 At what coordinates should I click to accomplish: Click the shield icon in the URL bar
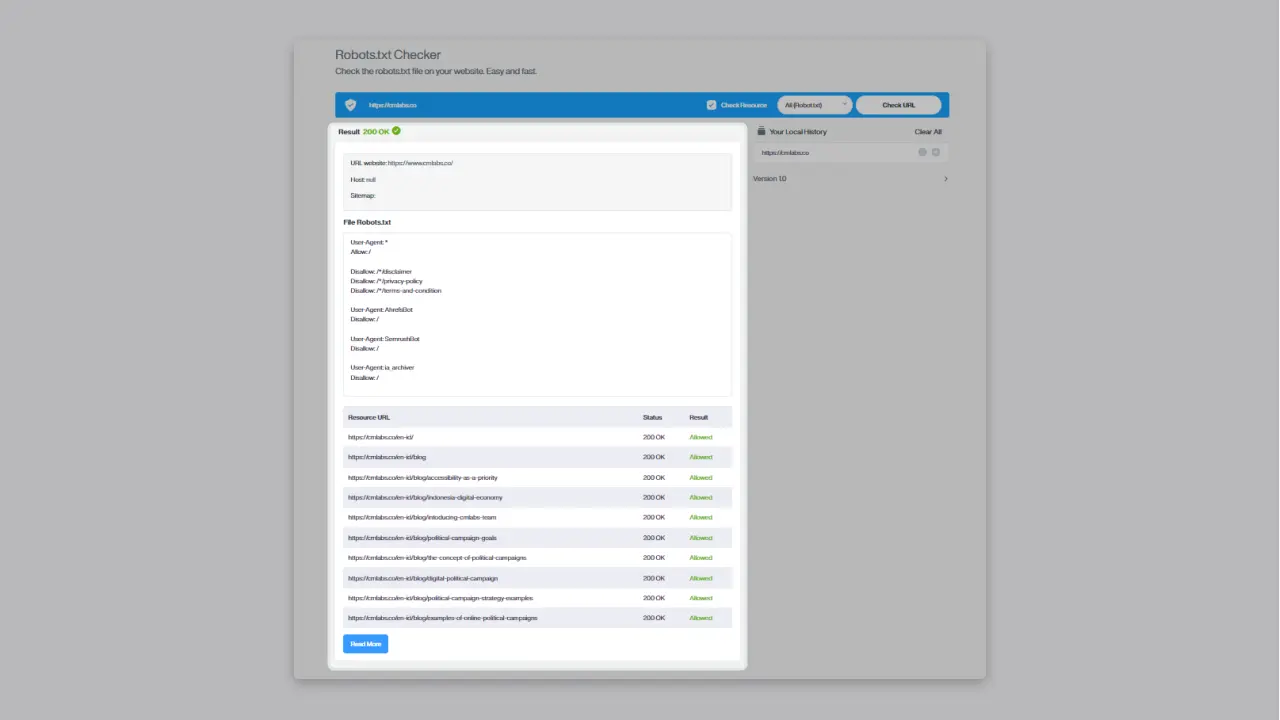(350, 105)
